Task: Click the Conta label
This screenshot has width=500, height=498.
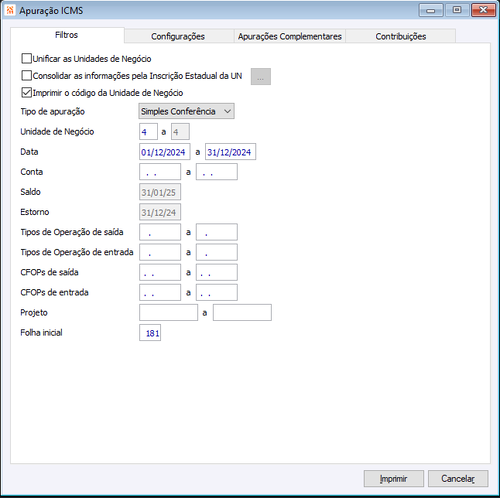Action: [x=32, y=172]
